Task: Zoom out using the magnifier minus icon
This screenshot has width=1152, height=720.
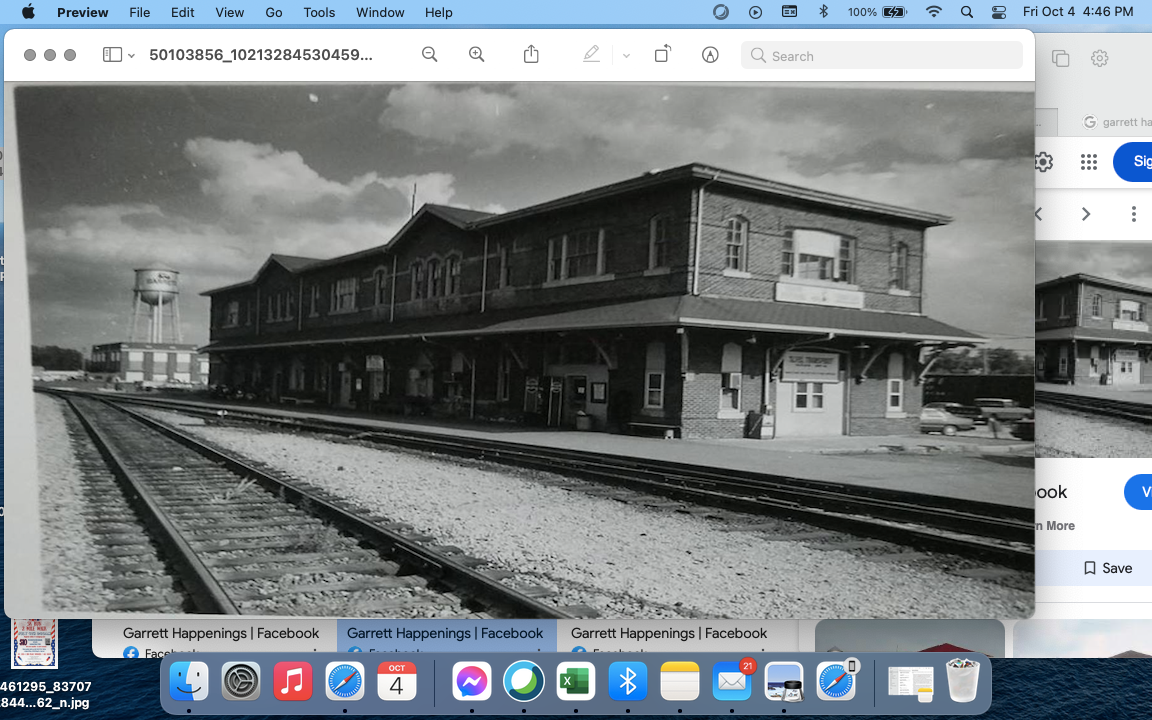Action: (430, 54)
